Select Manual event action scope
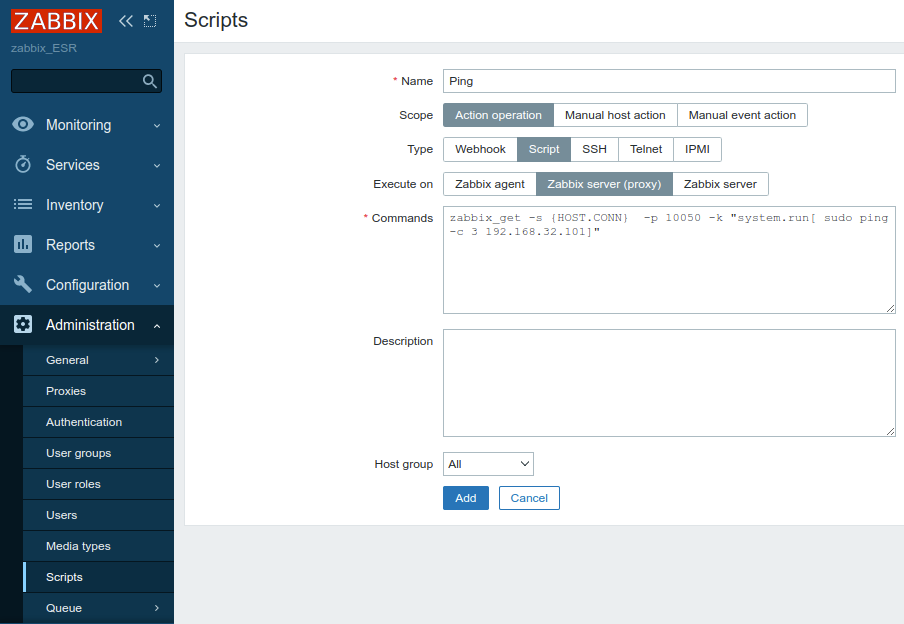The image size is (904, 624). 742,115
